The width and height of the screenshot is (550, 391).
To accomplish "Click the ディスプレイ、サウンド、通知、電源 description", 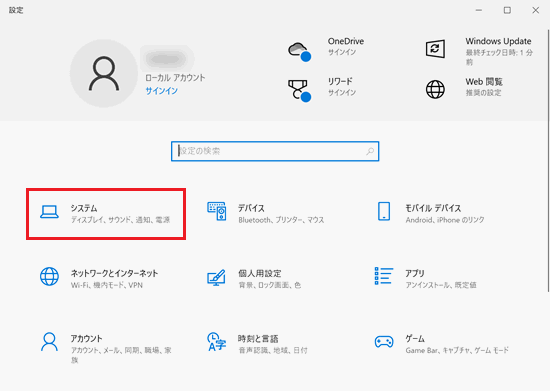I will tap(120, 220).
